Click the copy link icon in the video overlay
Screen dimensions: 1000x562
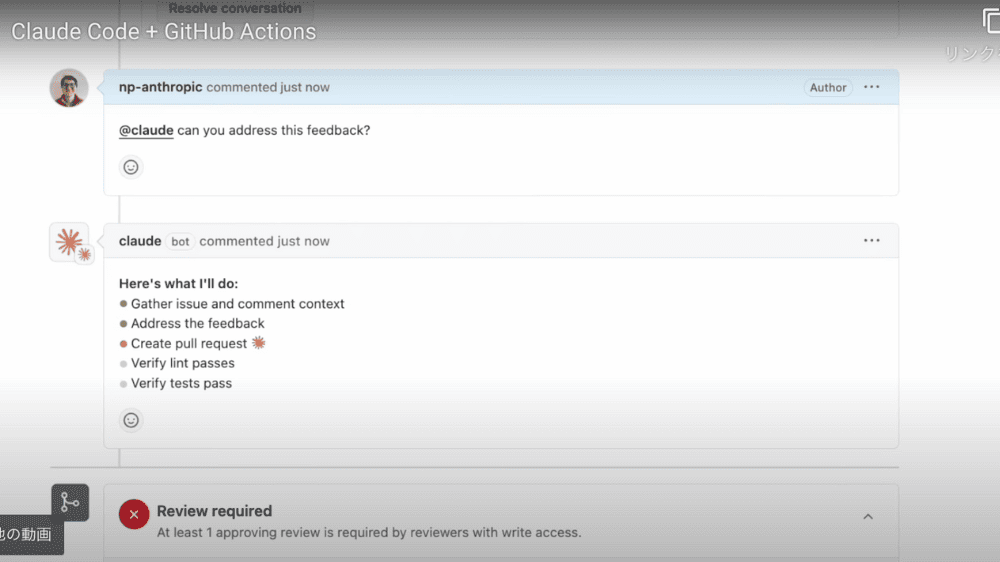[x=991, y=21]
